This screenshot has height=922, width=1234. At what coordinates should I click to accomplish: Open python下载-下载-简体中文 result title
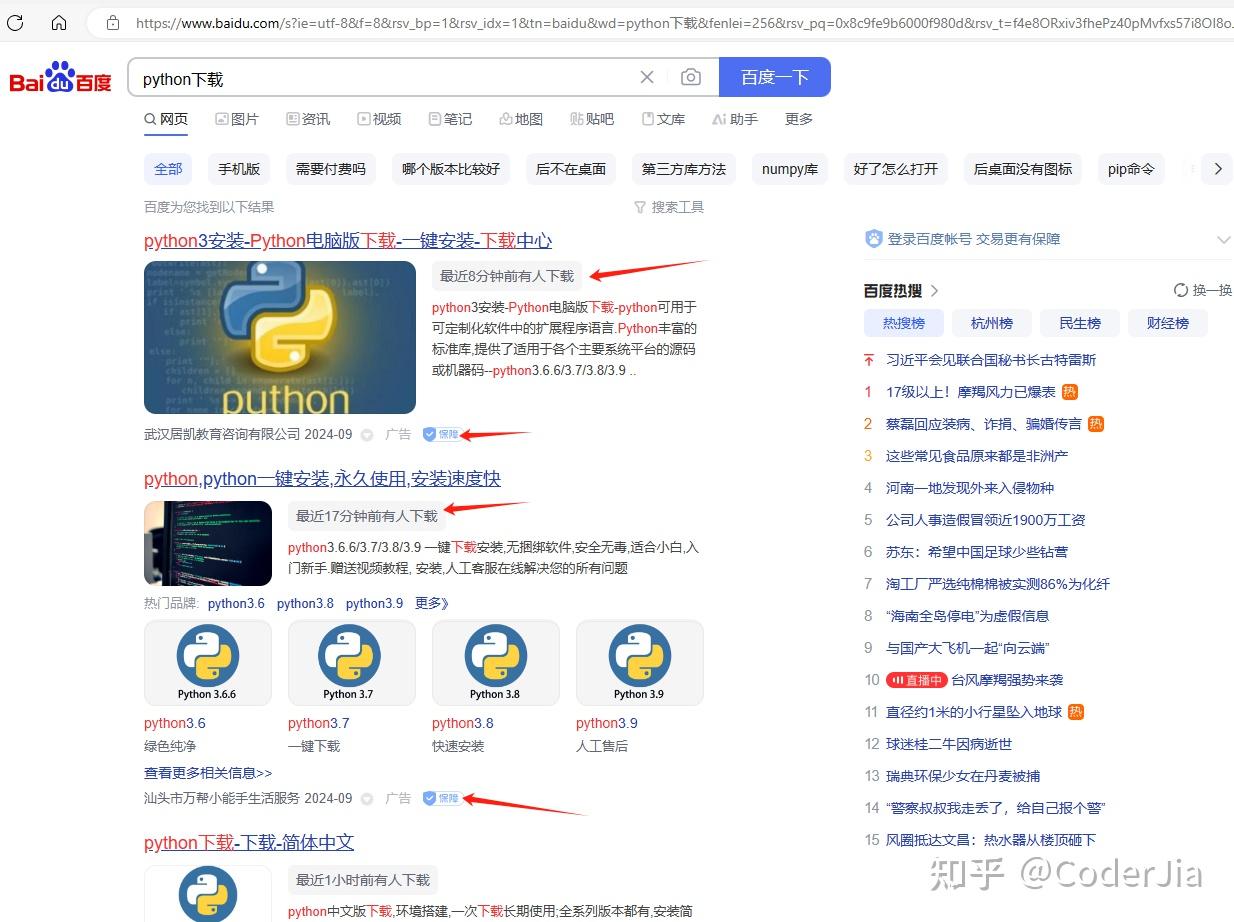[x=249, y=843]
